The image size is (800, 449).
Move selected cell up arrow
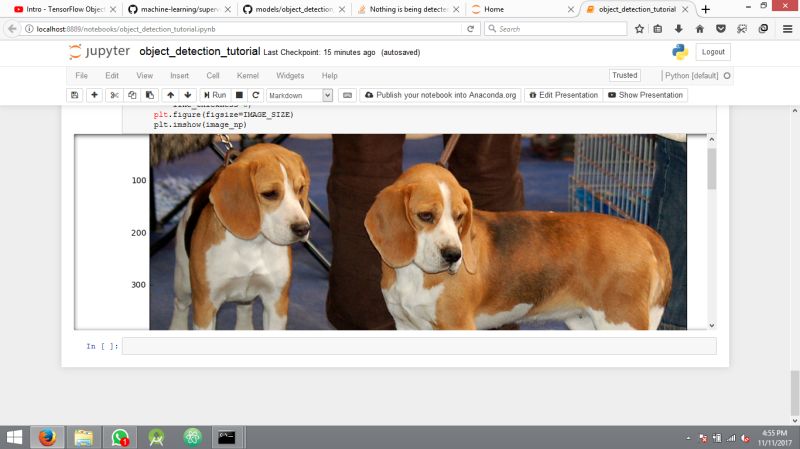pos(170,95)
